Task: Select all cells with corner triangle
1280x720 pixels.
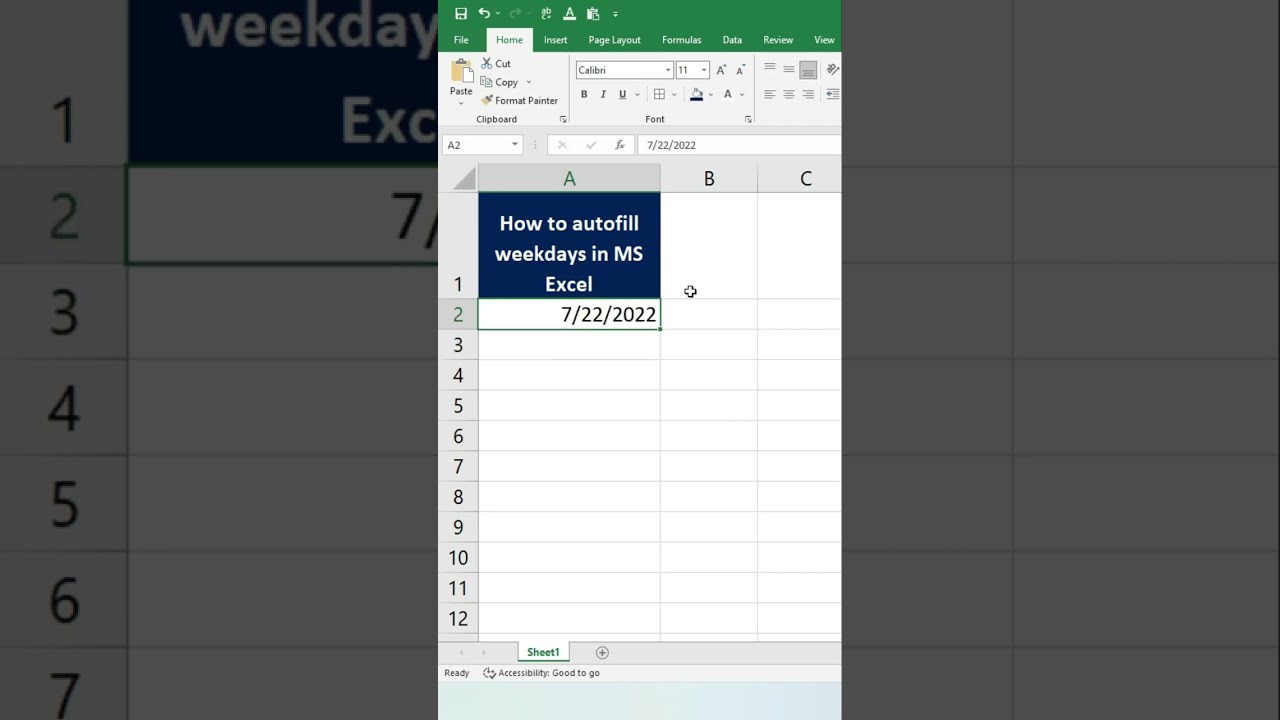Action: click(464, 179)
